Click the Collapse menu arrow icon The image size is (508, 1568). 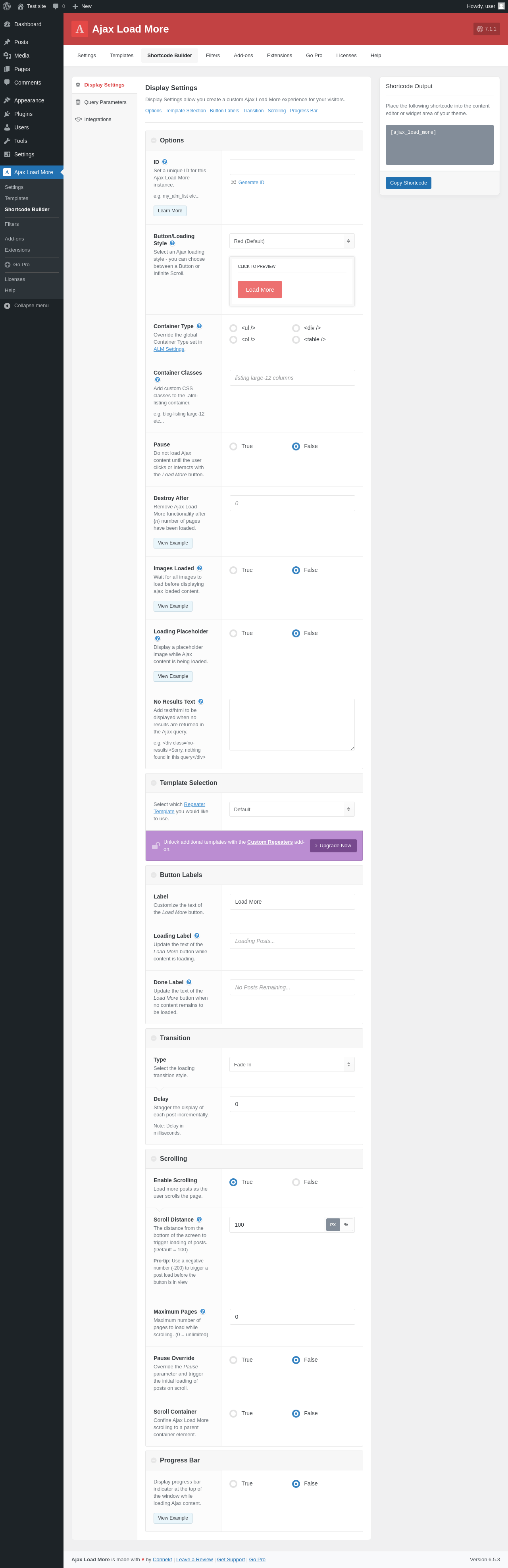point(7,306)
